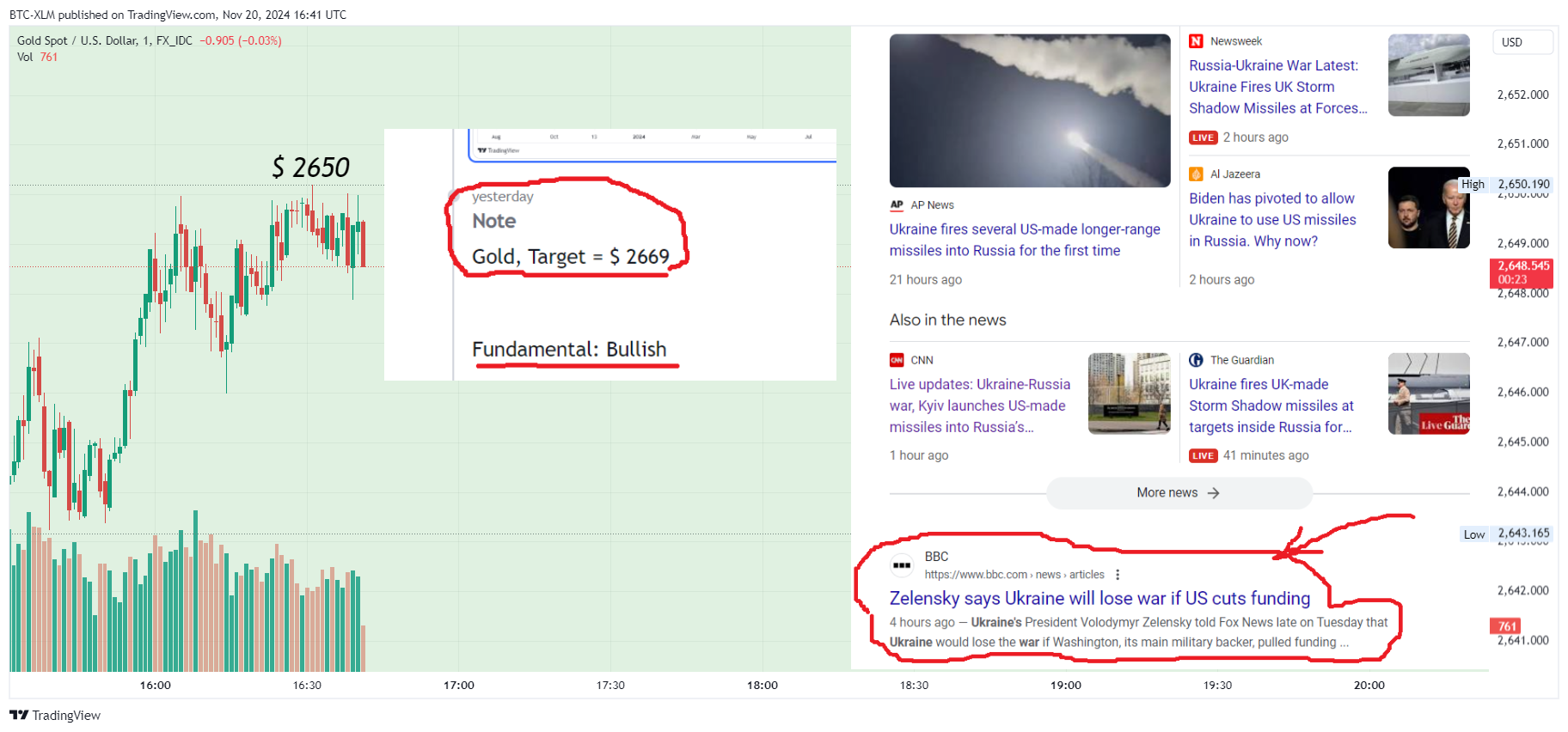Click the missile smoke trail news image
Viewport: 1568px width, 732px height.
1030,111
